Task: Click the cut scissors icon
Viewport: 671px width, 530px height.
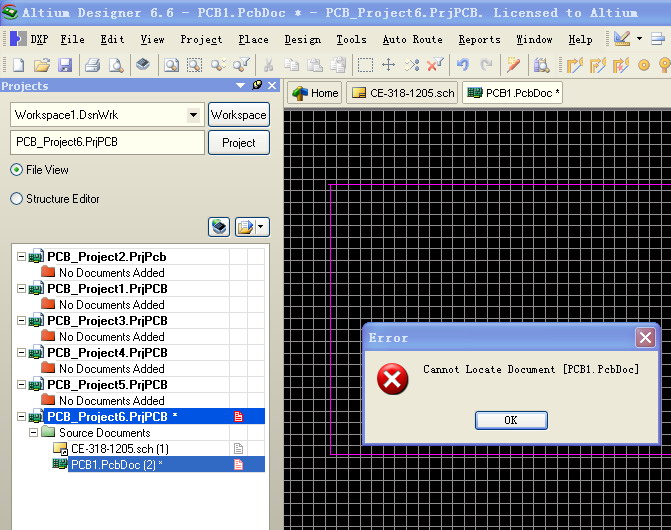Action: click(268, 65)
